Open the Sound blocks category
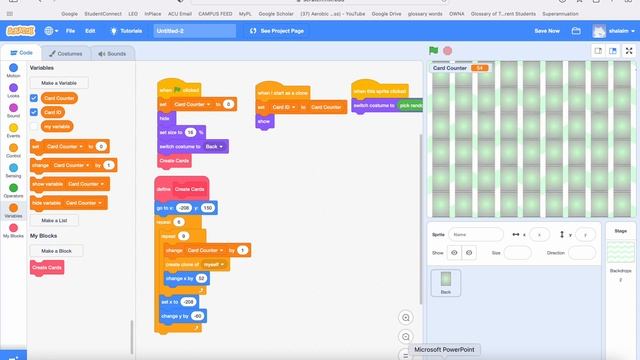Viewport: 640px width, 360px height. (13, 110)
